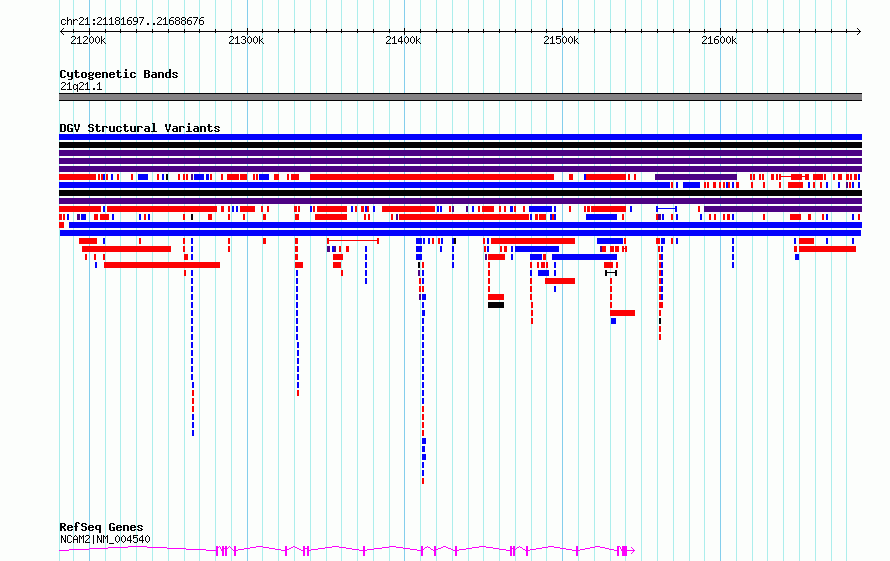Click the long red variant bar spanning 21340k to 21495k

pos(432,177)
